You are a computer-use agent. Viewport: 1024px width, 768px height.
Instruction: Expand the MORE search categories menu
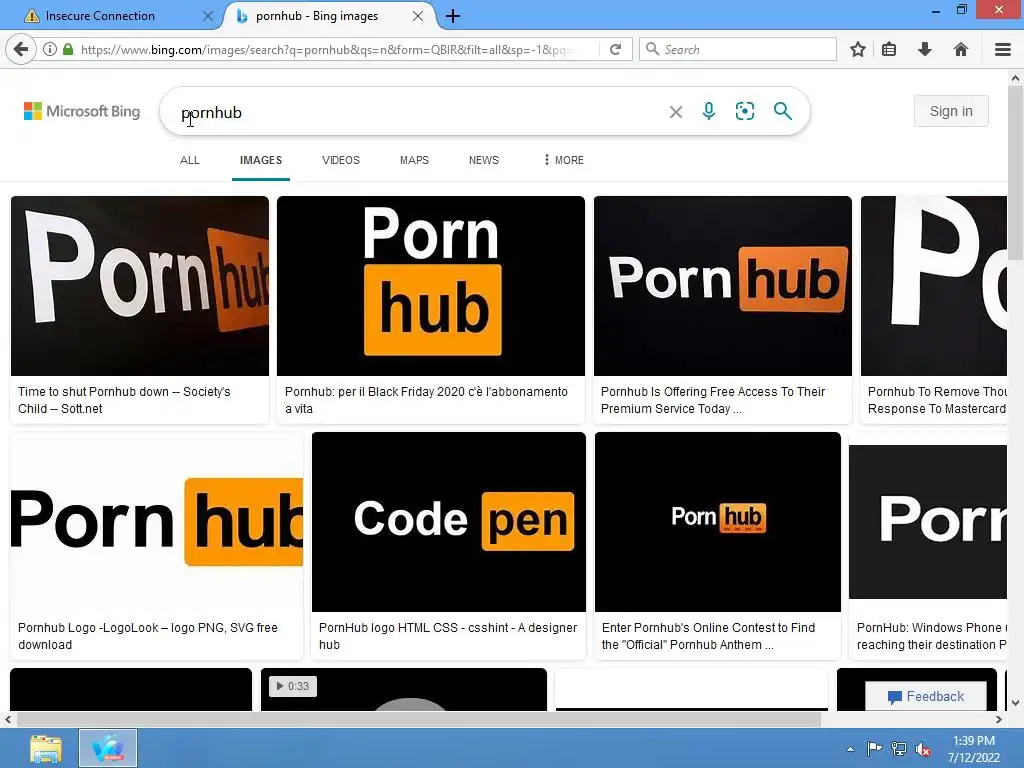(x=564, y=160)
